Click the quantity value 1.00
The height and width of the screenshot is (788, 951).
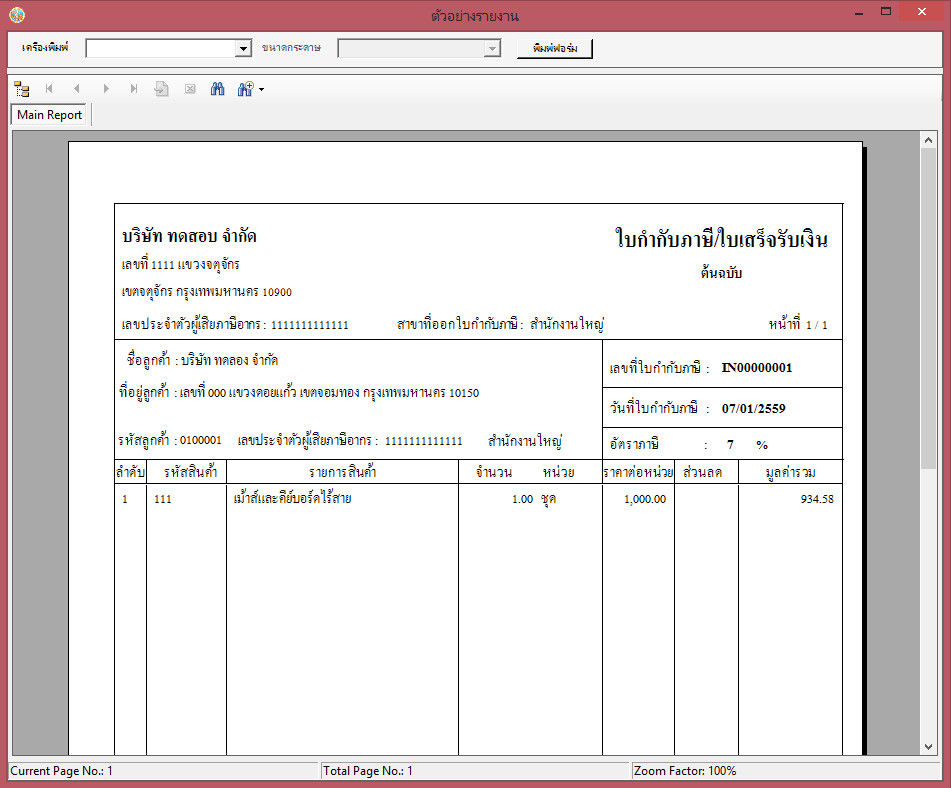coord(522,499)
